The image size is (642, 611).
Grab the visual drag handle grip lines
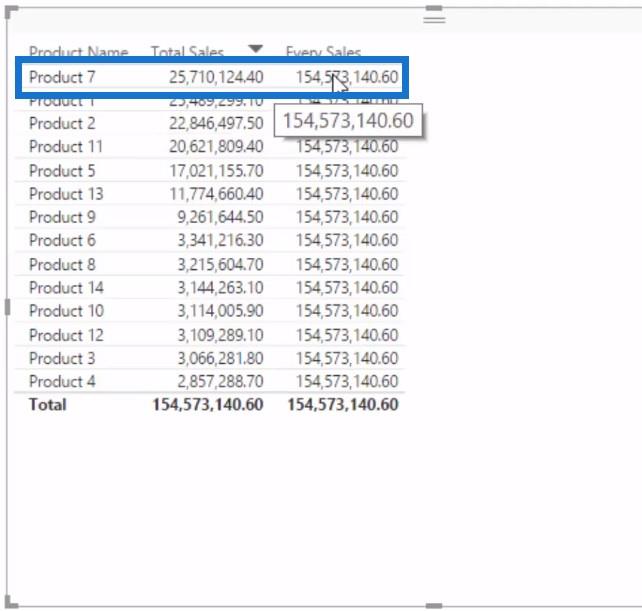(x=434, y=19)
